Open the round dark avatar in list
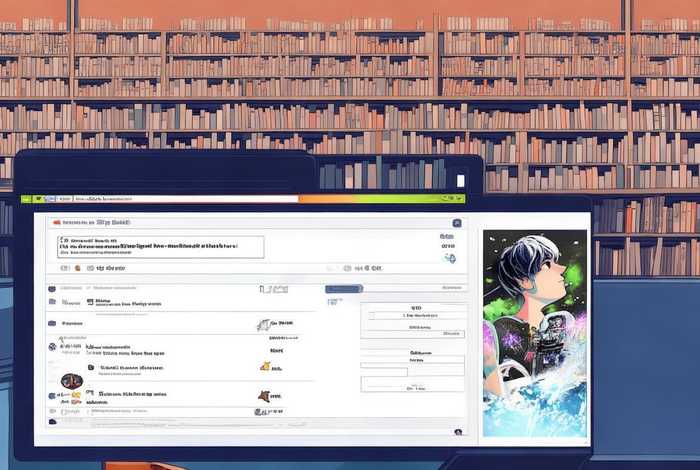The height and width of the screenshot is (470, 700). [70, 381]
